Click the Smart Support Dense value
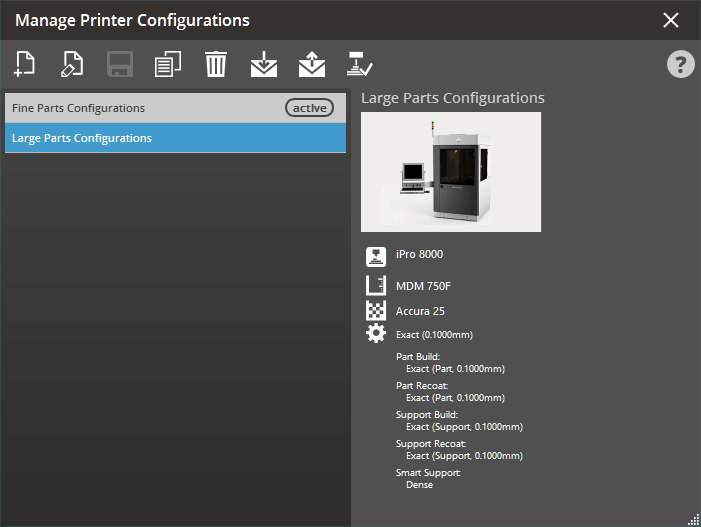This screenshot has width=701, height=527. click(x=419, y=484)
